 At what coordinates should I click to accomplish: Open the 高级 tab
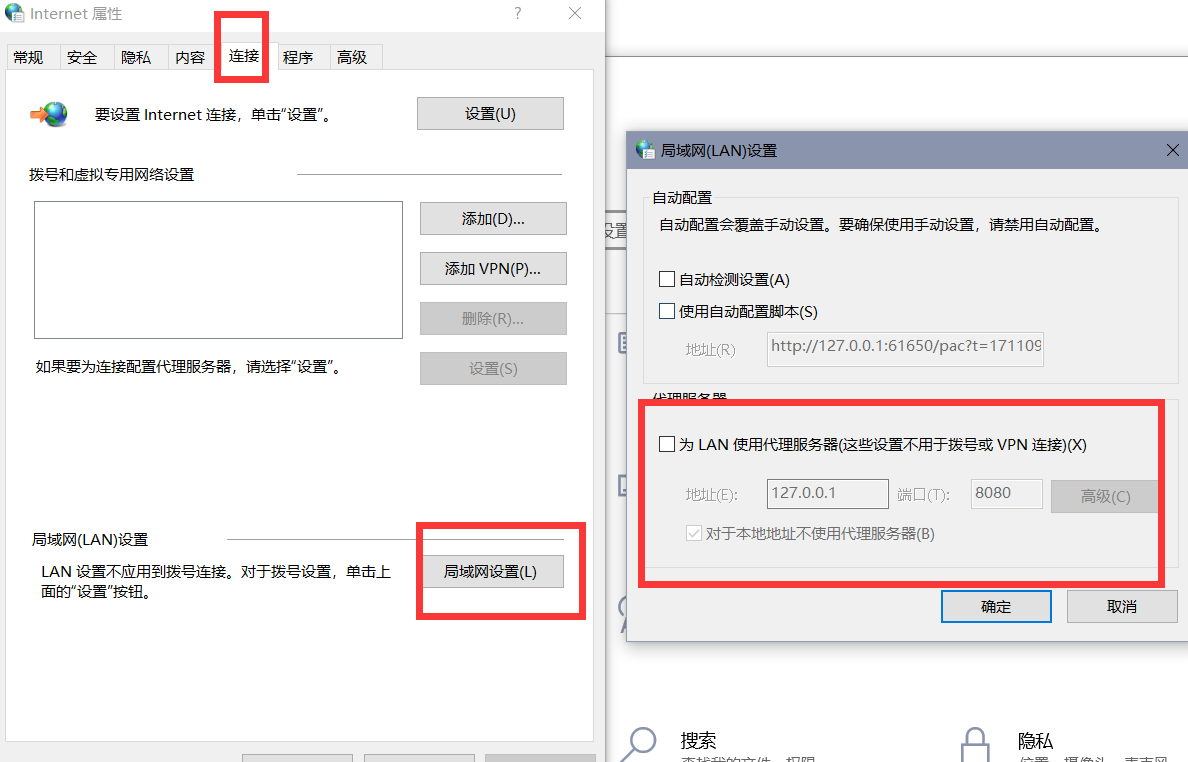(x=352, y=58)
